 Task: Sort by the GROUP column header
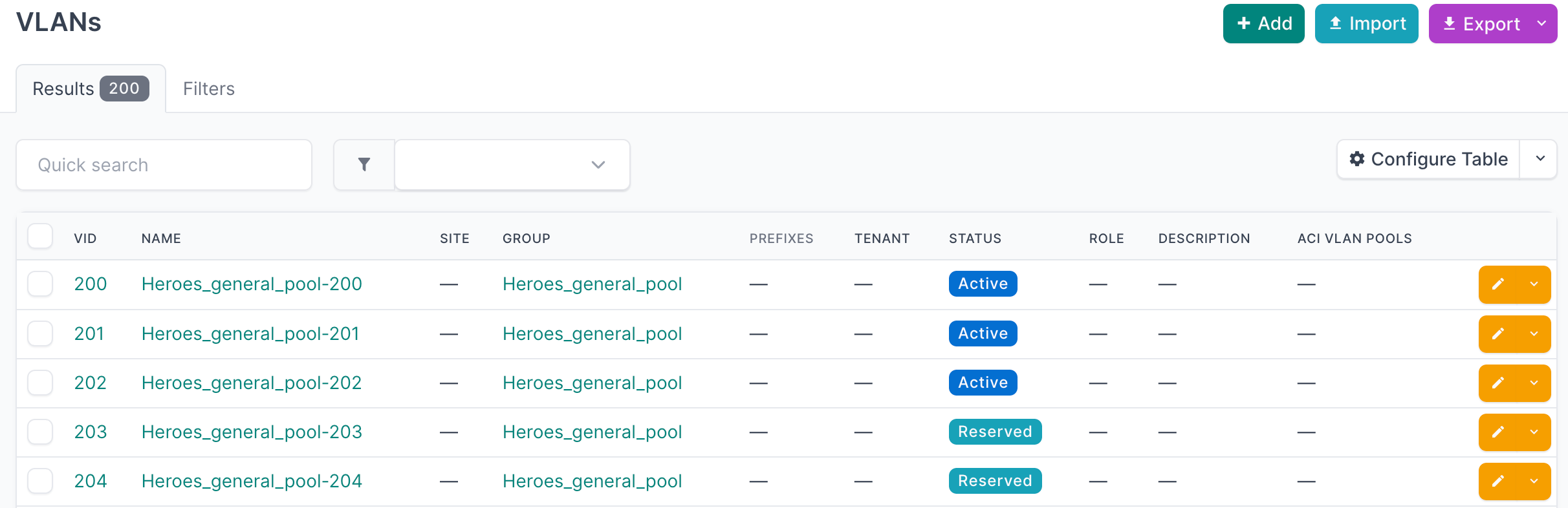coord(527,238)
